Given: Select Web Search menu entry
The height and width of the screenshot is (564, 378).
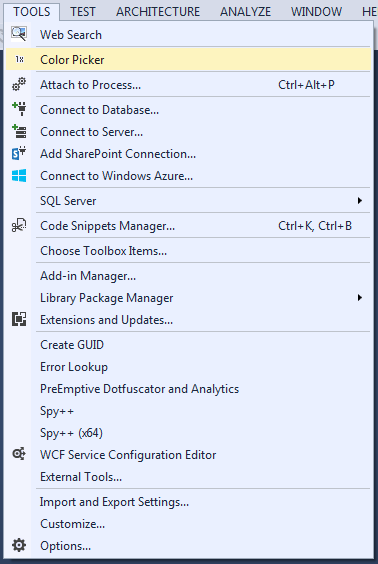Looking at the screenshot, I should [188, 35].
